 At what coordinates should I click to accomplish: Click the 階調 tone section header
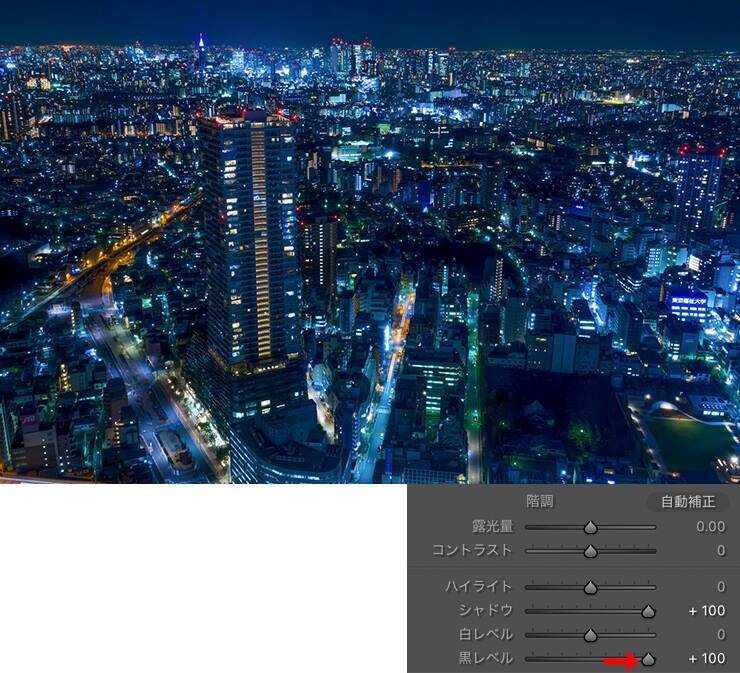coord(540,502)
